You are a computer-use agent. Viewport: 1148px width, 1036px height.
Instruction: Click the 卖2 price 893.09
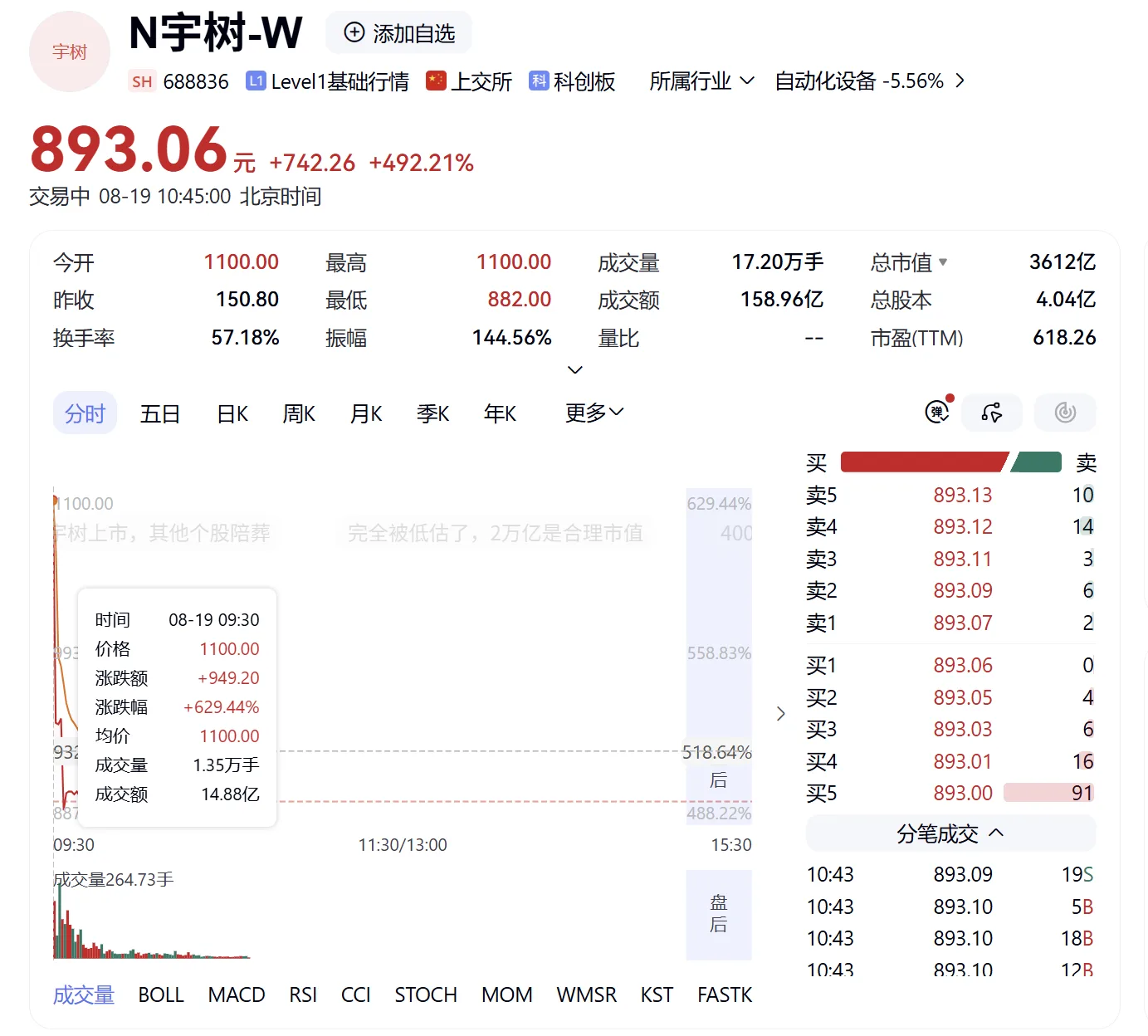click(x=962, y=590)
